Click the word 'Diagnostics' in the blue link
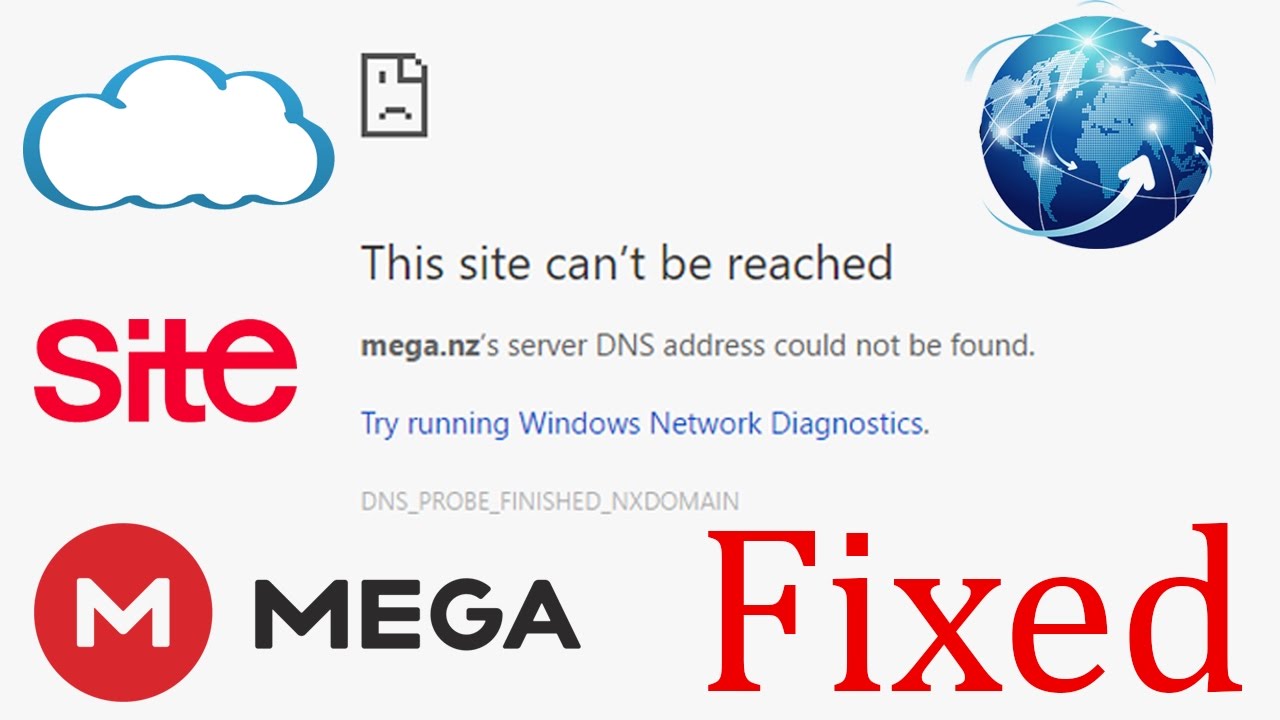Image resolution: width=1280 pixels, height=720 pixels. click(850, 424)
